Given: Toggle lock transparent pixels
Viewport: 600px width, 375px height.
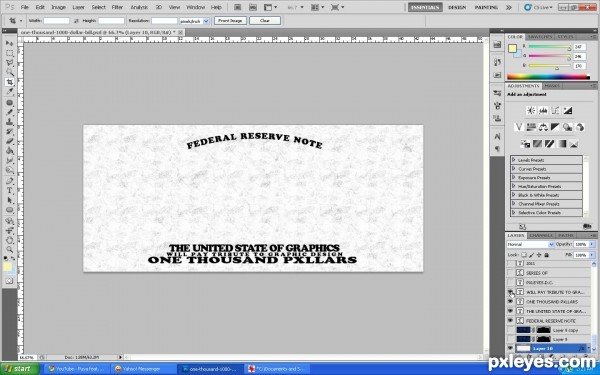Looking at the screenshot, I should pos(524,255).
